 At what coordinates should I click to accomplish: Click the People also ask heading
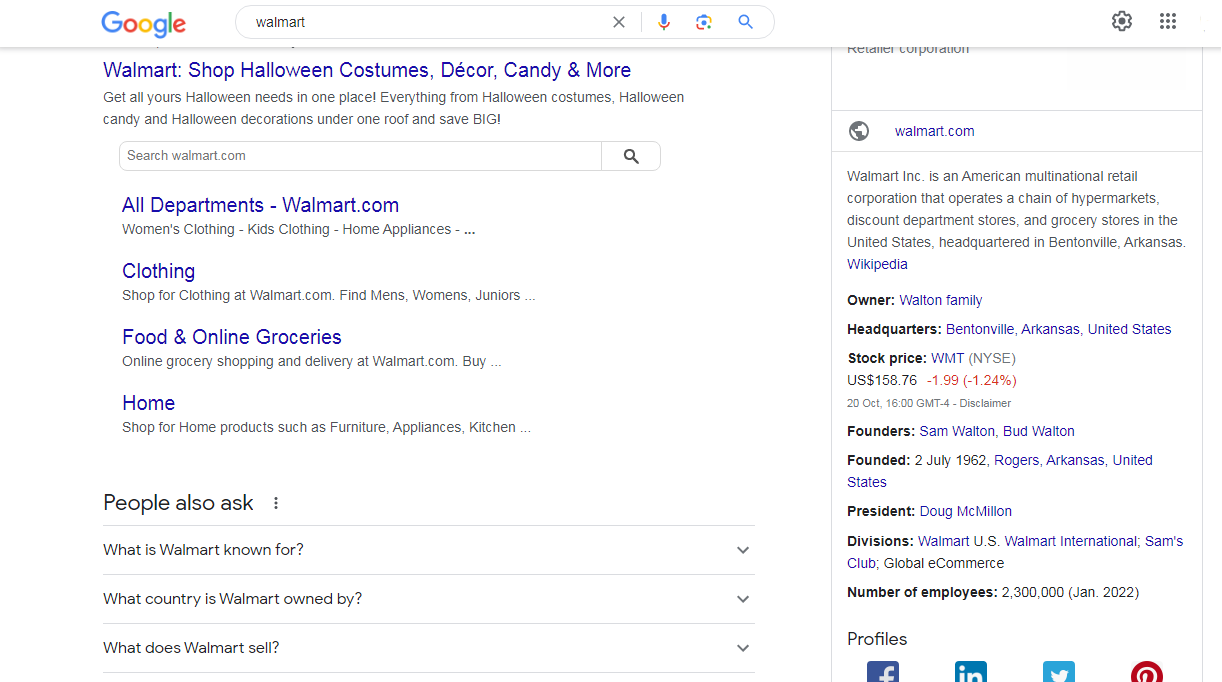click(x=178, y=503)
